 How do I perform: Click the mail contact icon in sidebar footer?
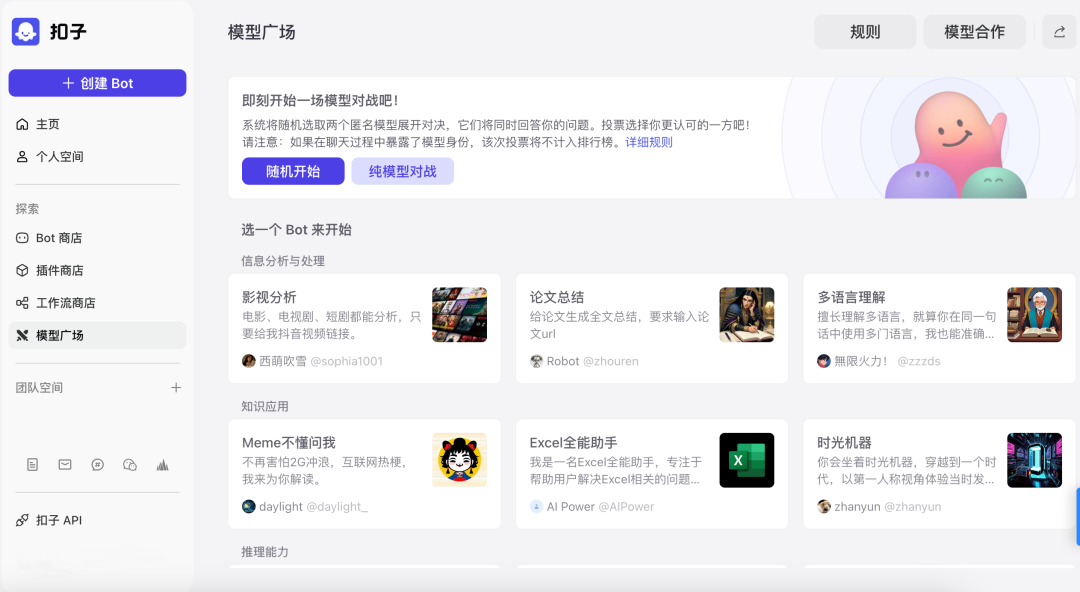(64, 464)
